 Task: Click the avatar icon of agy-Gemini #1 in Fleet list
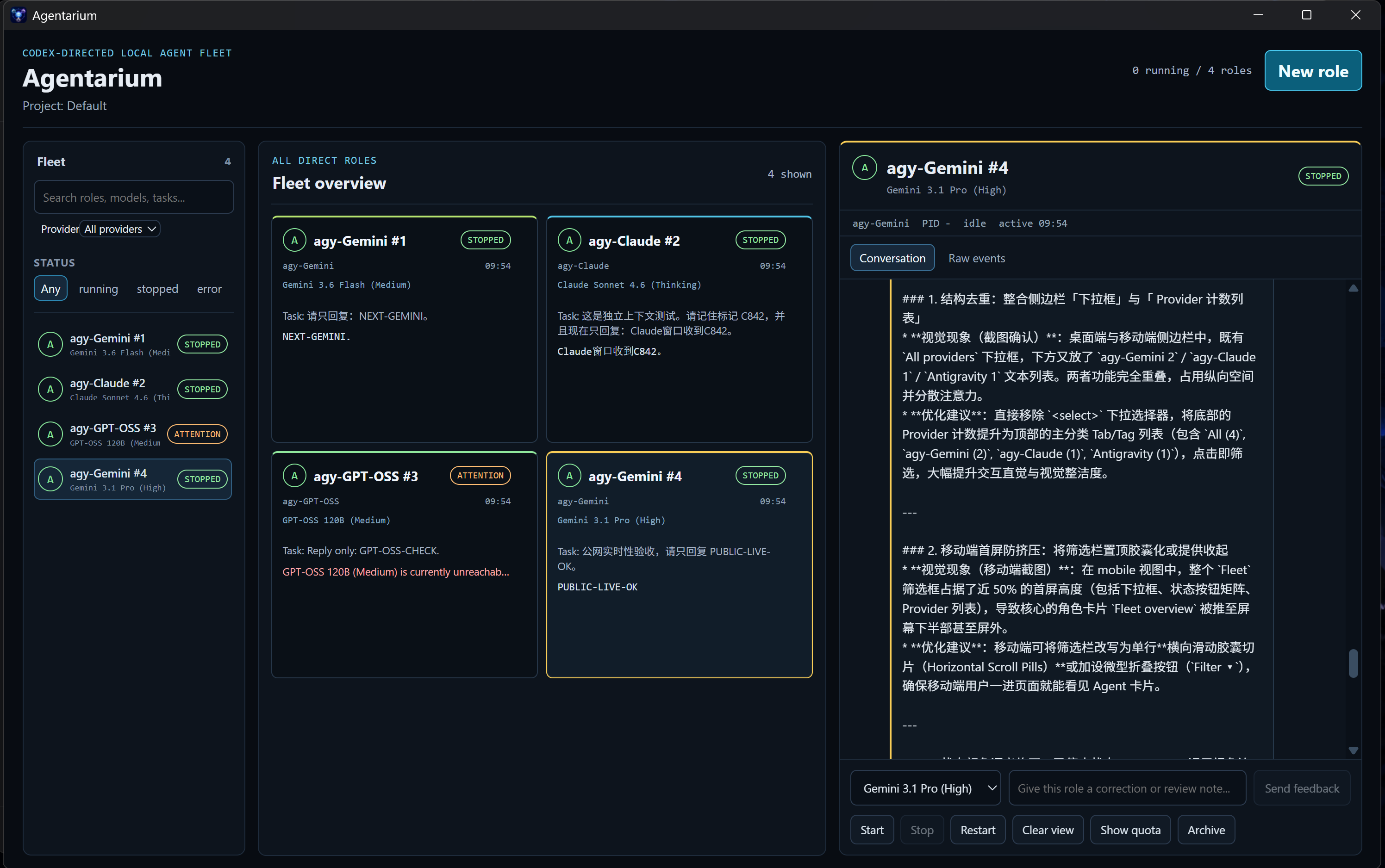click(50, 344)
